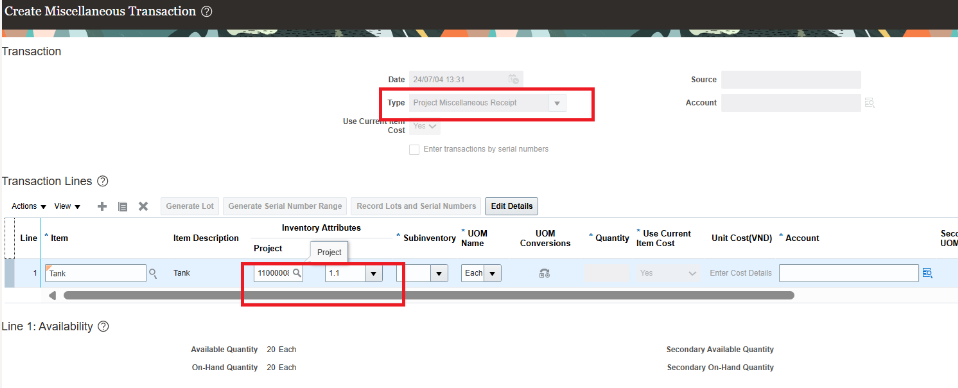Click the header Account input field
Image resolution: width=958 pixels, height=388 pixels.
tap(791, 103)
